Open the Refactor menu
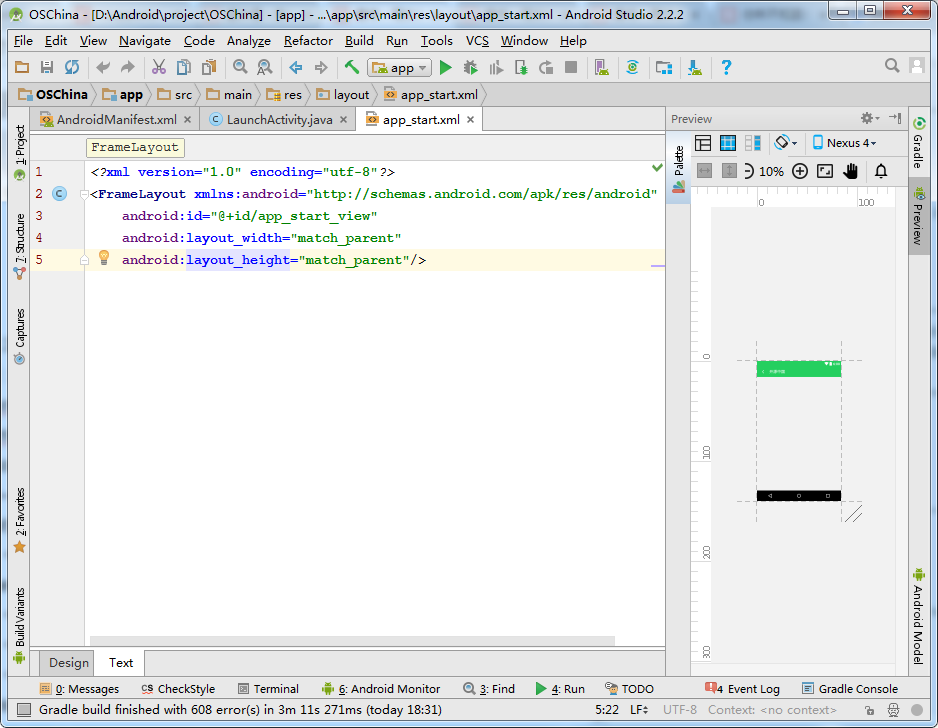 (x=308, y=41)
